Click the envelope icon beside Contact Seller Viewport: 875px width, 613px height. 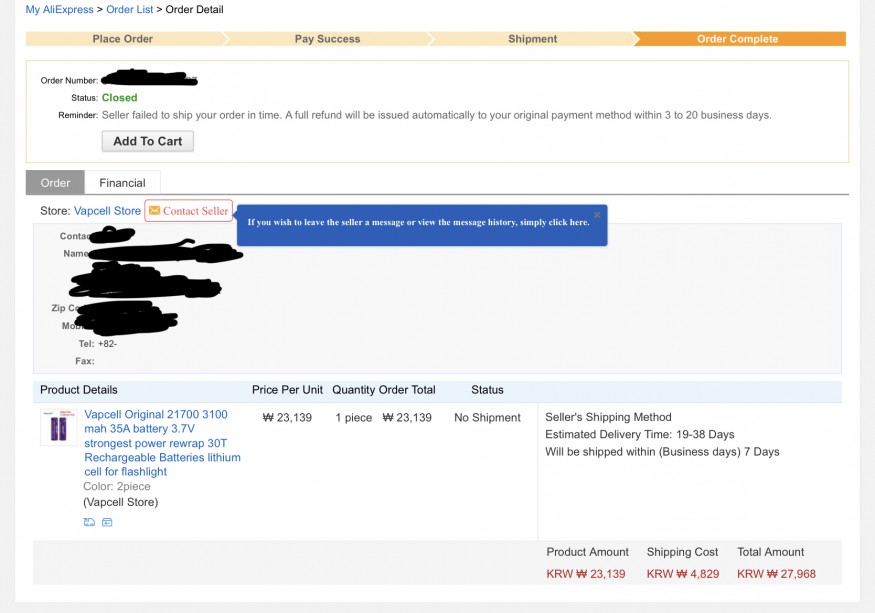click(x=155, y=210)
